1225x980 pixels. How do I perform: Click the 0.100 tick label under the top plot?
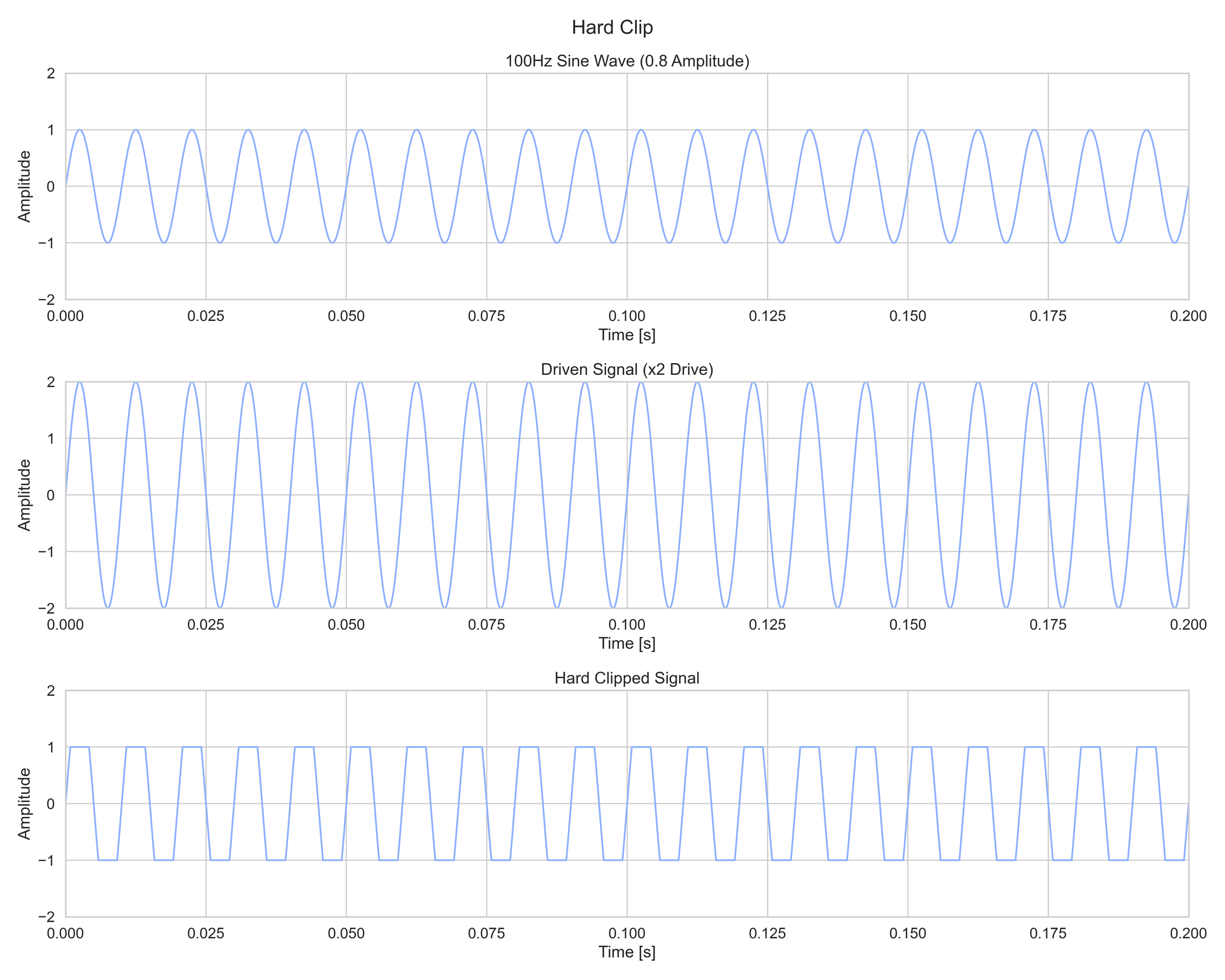pyautogui.click(x=627, y=316)
